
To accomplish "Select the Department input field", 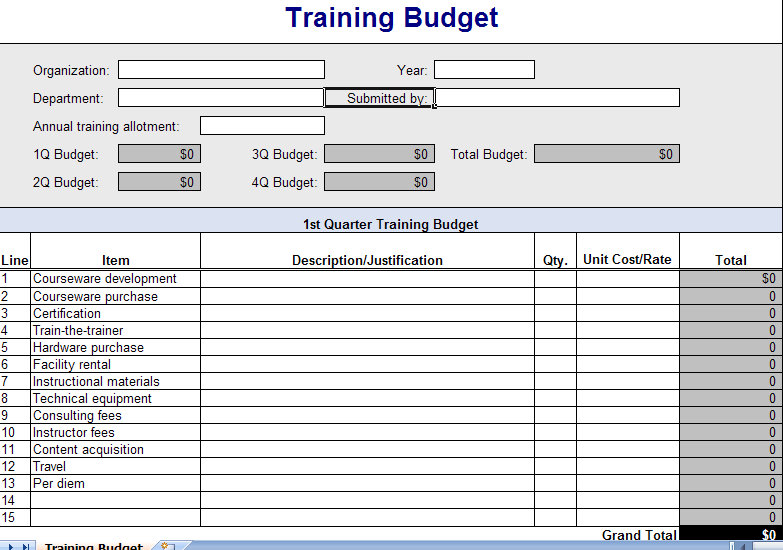I will tap(221, 97).
